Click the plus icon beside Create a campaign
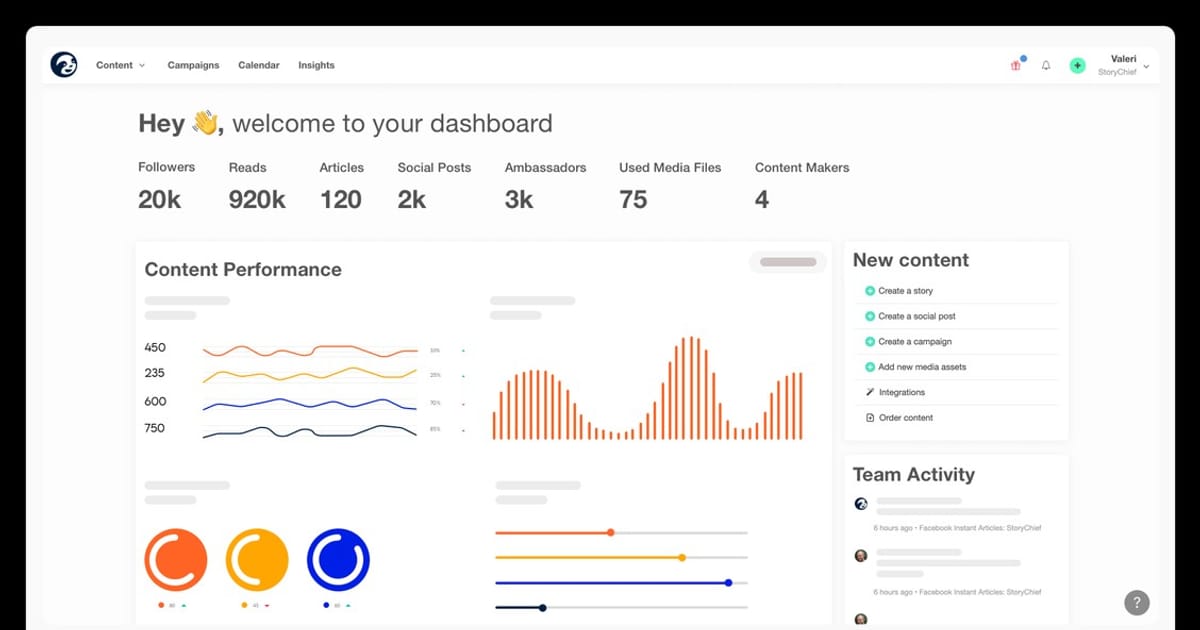1200x630 pixels. 870,342
